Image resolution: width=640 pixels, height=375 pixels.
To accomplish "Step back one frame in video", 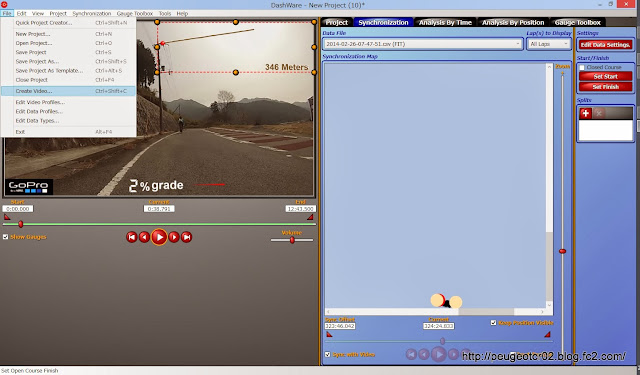I will (144, 237).
